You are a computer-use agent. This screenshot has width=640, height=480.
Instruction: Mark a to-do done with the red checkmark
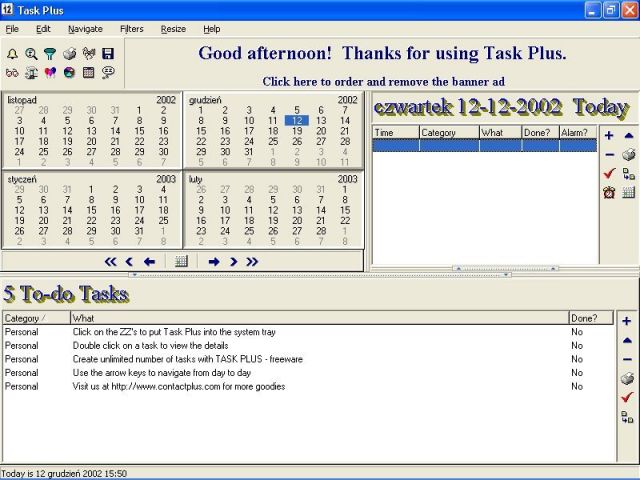(627, 397)
